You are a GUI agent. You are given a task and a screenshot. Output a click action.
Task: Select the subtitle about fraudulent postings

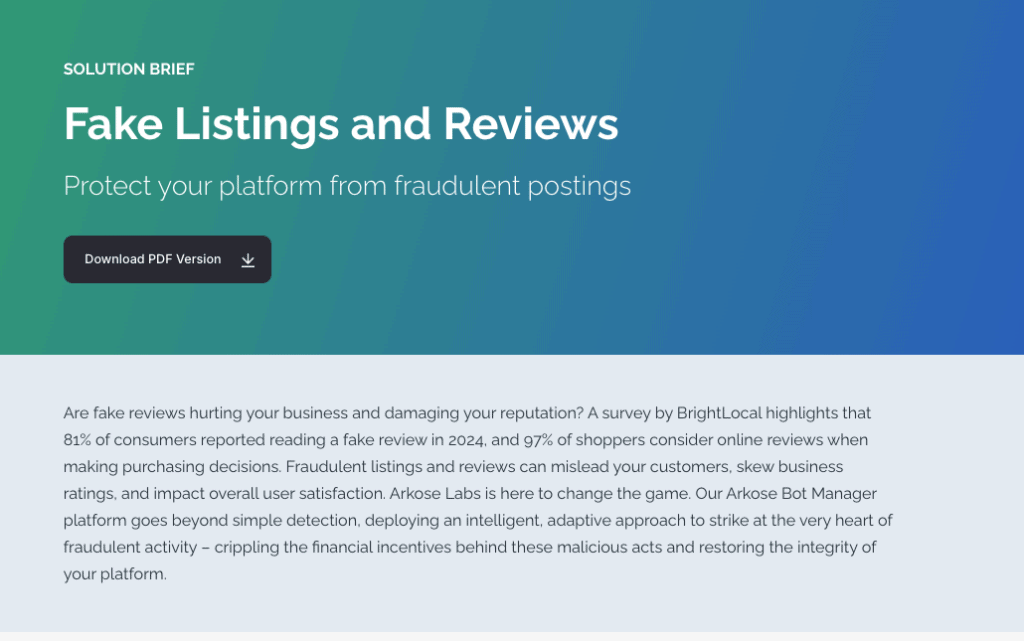[x=347, y=186]
